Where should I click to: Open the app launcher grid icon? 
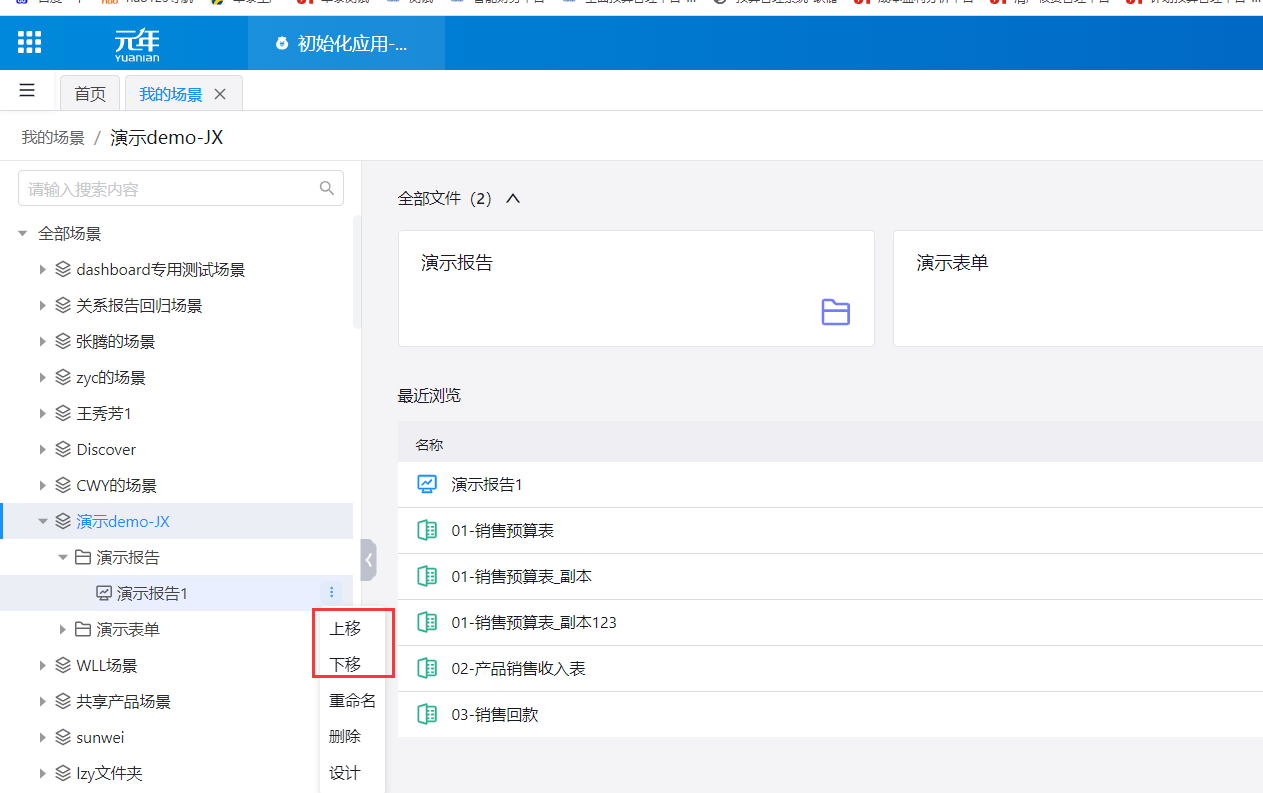coord(30,42)
